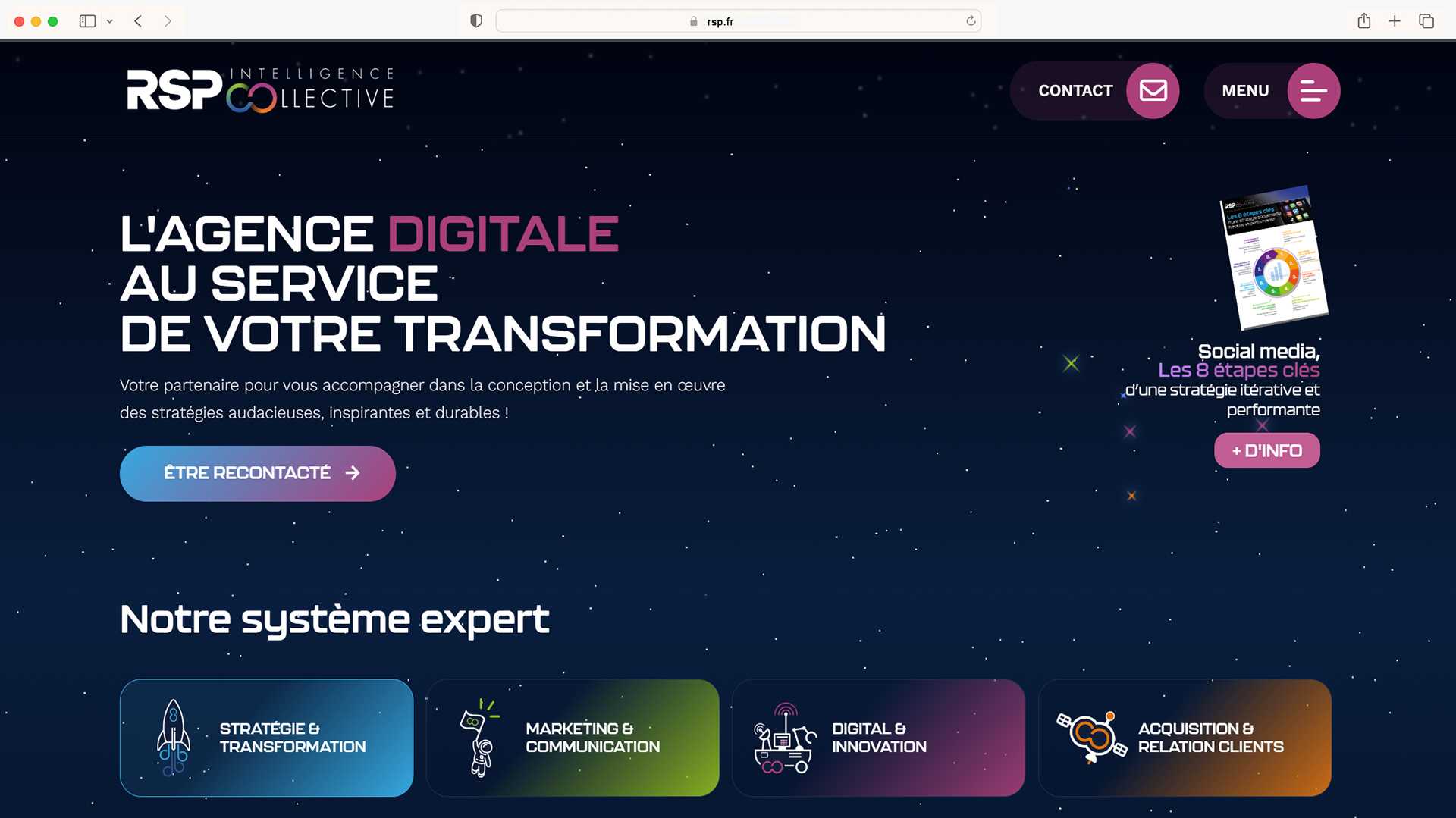Reload the page with the refresh icon

point(971,21)
